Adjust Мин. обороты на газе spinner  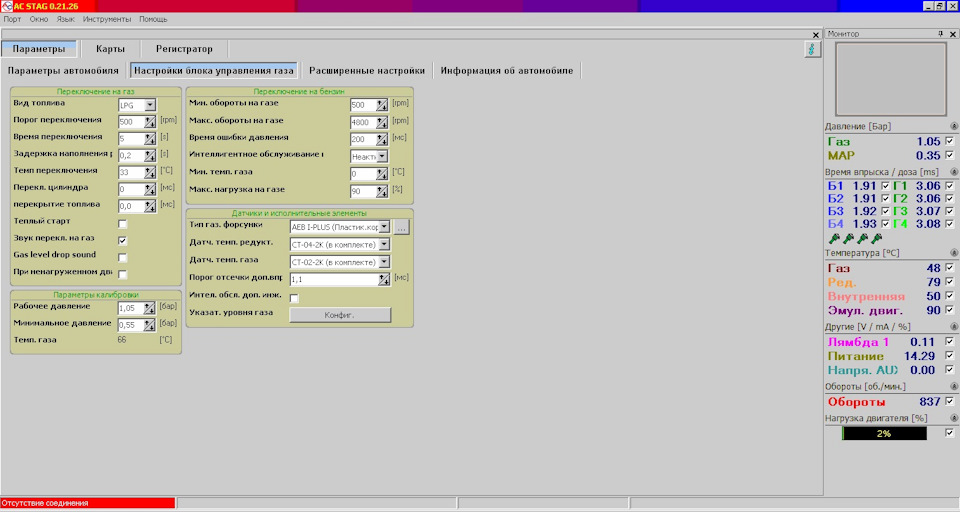(382, 105)
